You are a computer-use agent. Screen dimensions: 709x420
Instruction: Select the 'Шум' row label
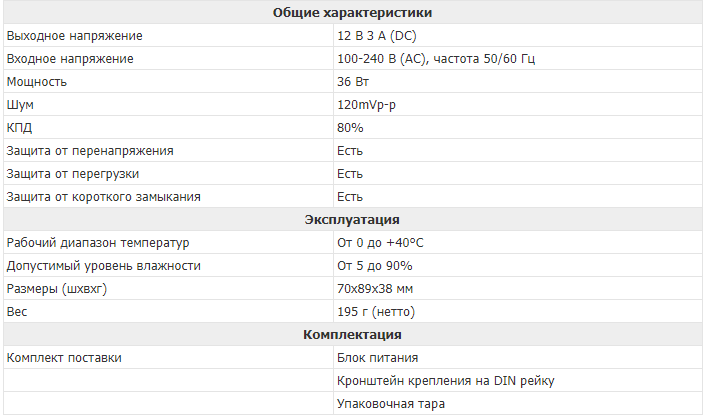(20, 105)
